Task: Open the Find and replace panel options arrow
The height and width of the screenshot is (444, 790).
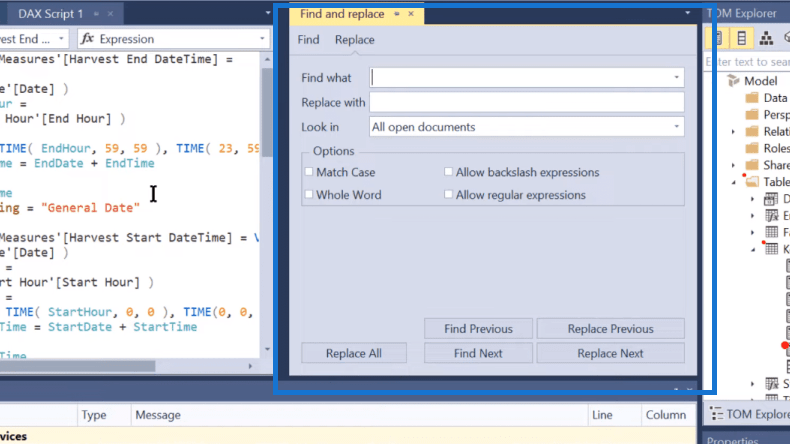Action: click(687, 13)
